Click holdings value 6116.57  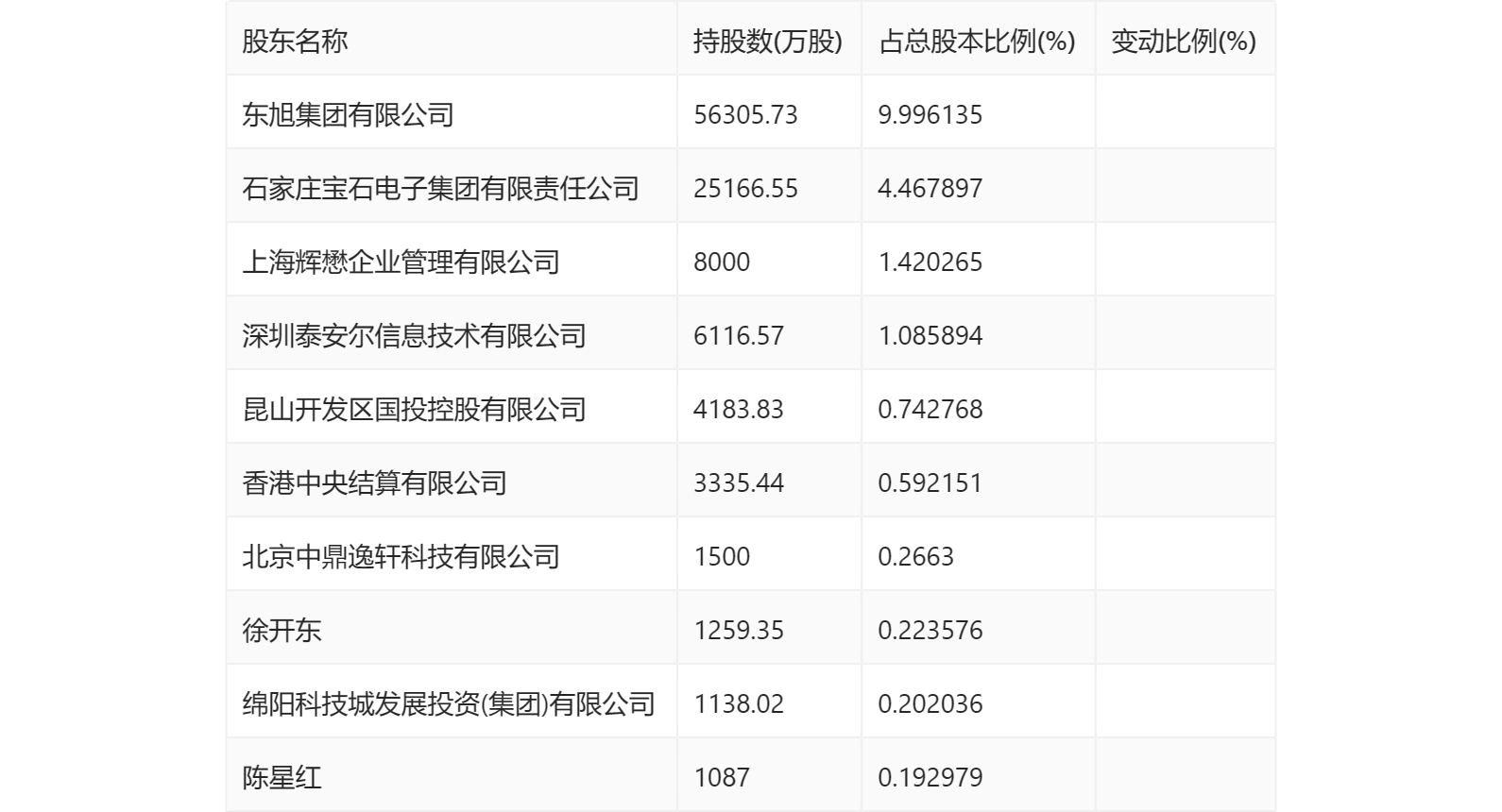[x=739, y=336]
